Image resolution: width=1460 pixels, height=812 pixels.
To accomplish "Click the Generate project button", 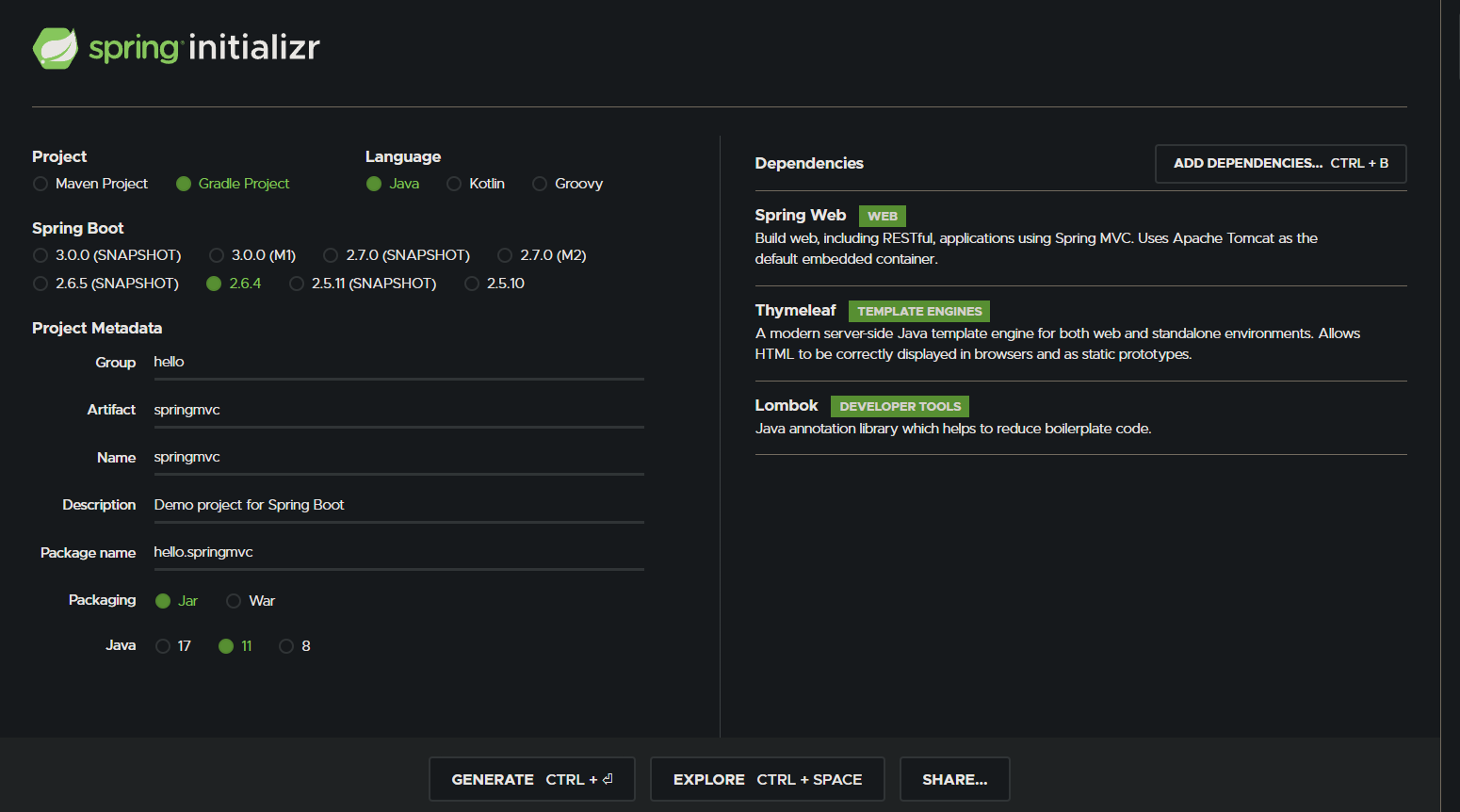I will pos(532,779).
